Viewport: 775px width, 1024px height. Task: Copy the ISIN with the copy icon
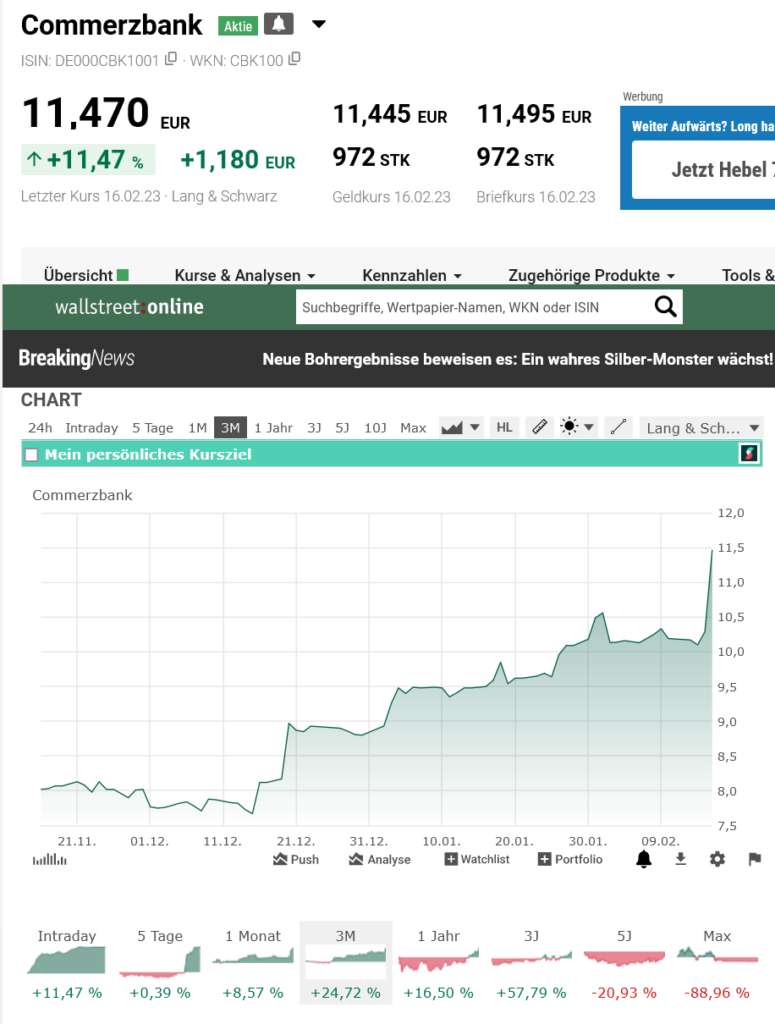point(171,60)
